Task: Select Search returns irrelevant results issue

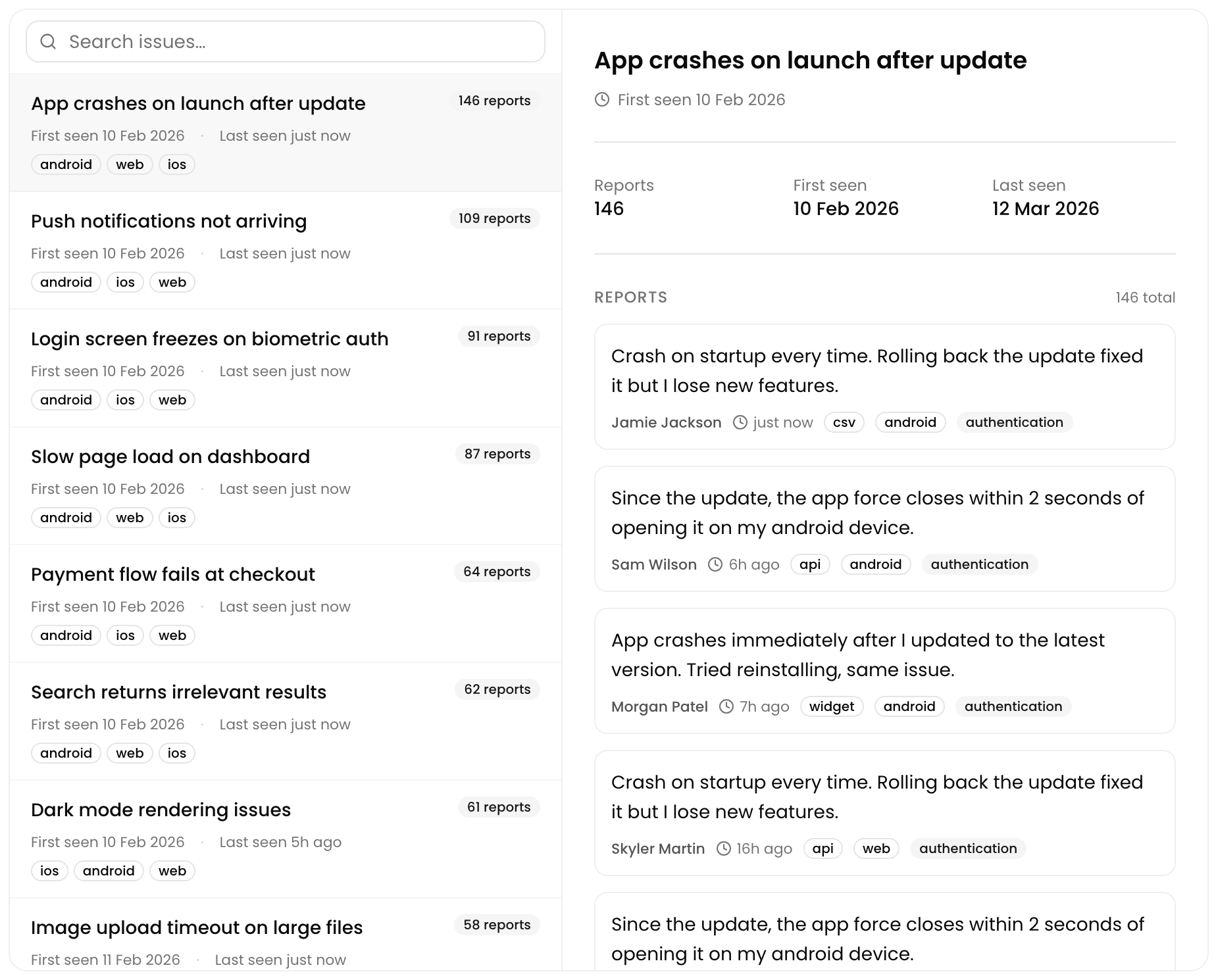Action: coord(178,693)
